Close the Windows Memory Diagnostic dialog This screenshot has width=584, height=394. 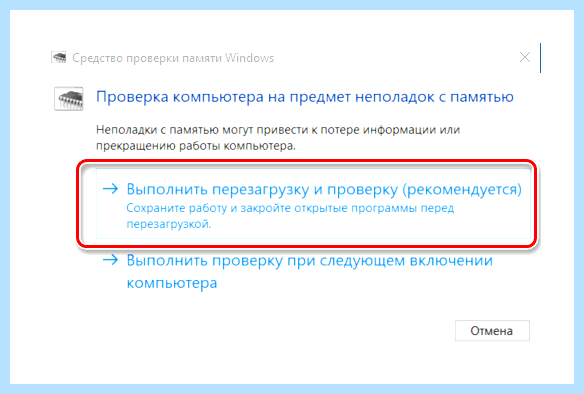coord(525,57)
